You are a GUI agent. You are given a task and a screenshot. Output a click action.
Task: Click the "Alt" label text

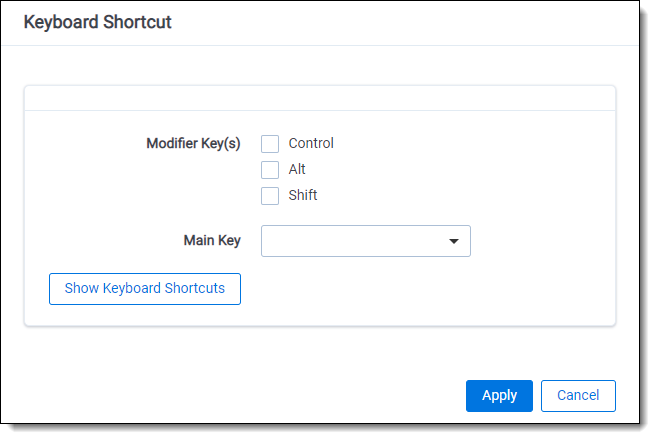point(297,169)
